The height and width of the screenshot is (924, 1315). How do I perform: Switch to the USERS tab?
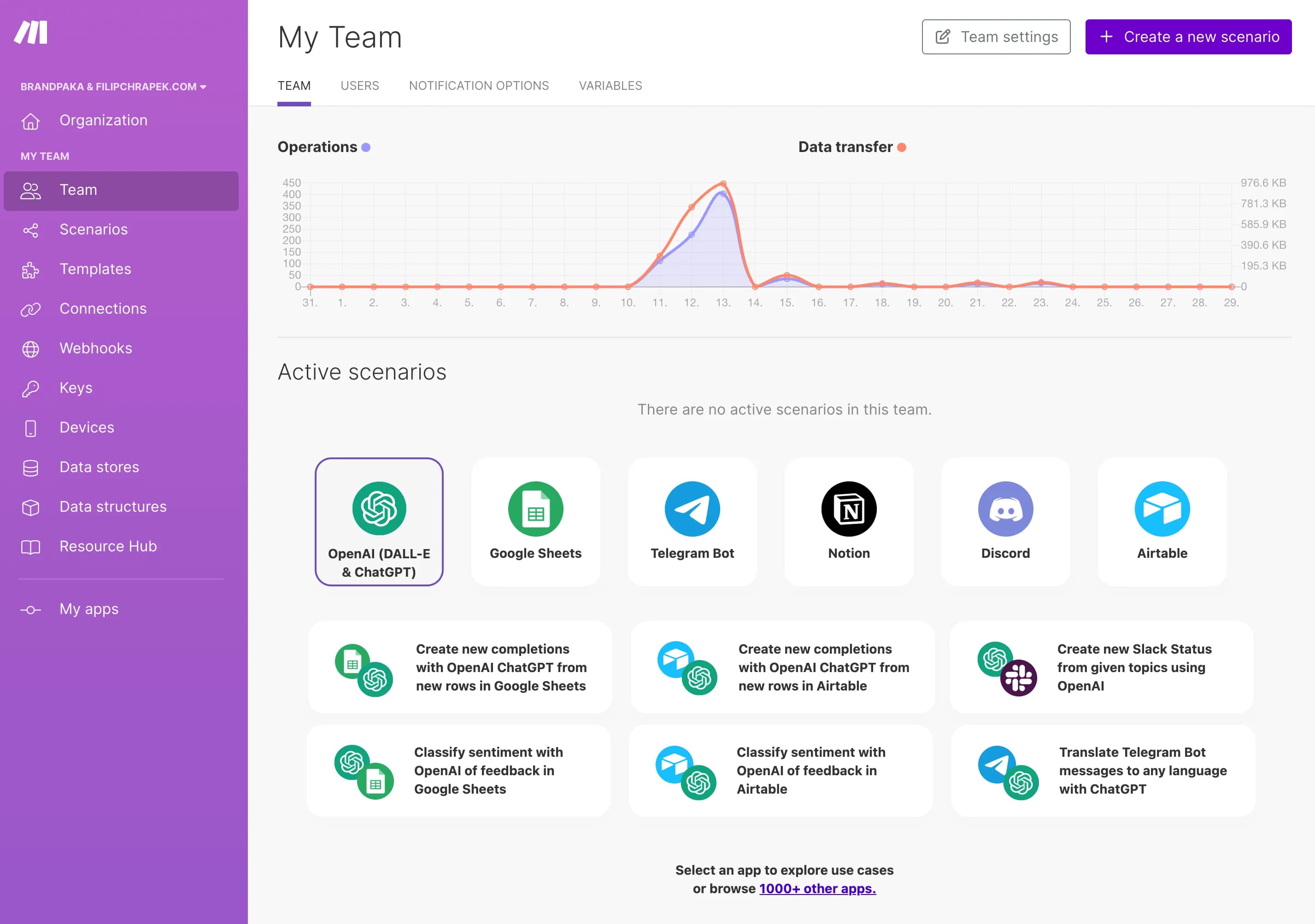pos(359,86)
